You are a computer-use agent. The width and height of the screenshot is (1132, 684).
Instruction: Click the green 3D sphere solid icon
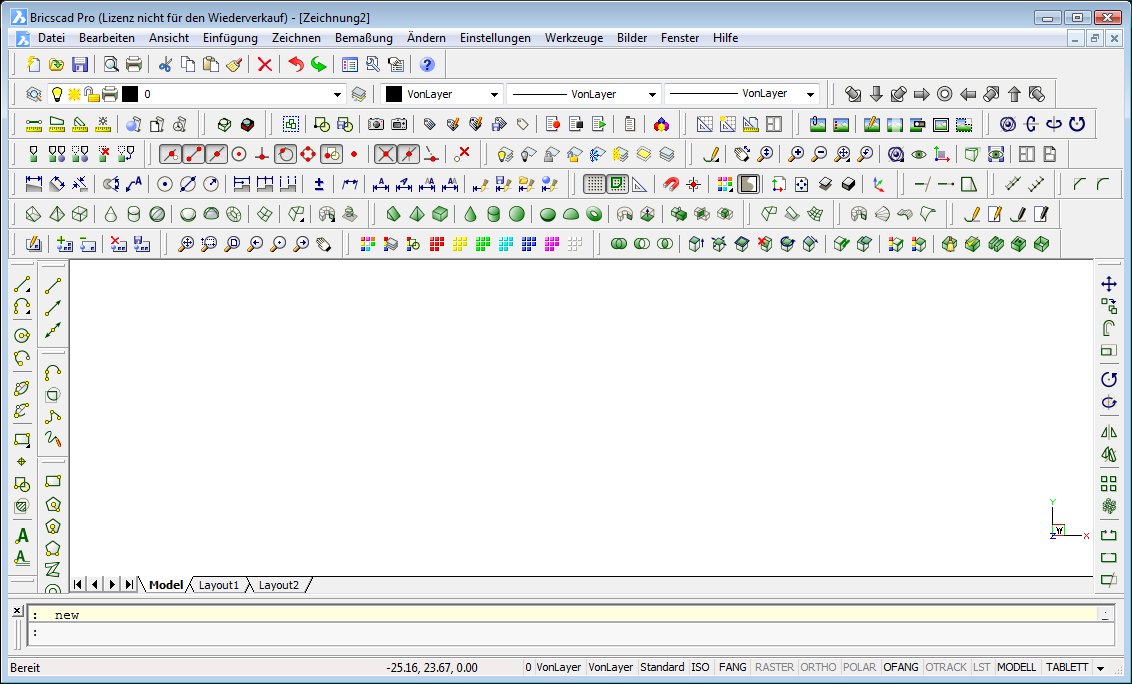517,214
